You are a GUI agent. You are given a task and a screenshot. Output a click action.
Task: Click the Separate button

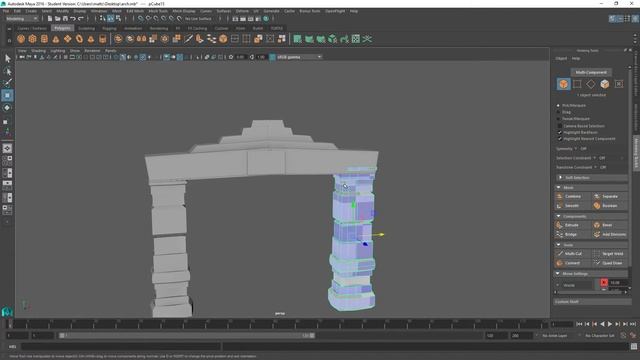click(x=610, y=196)
